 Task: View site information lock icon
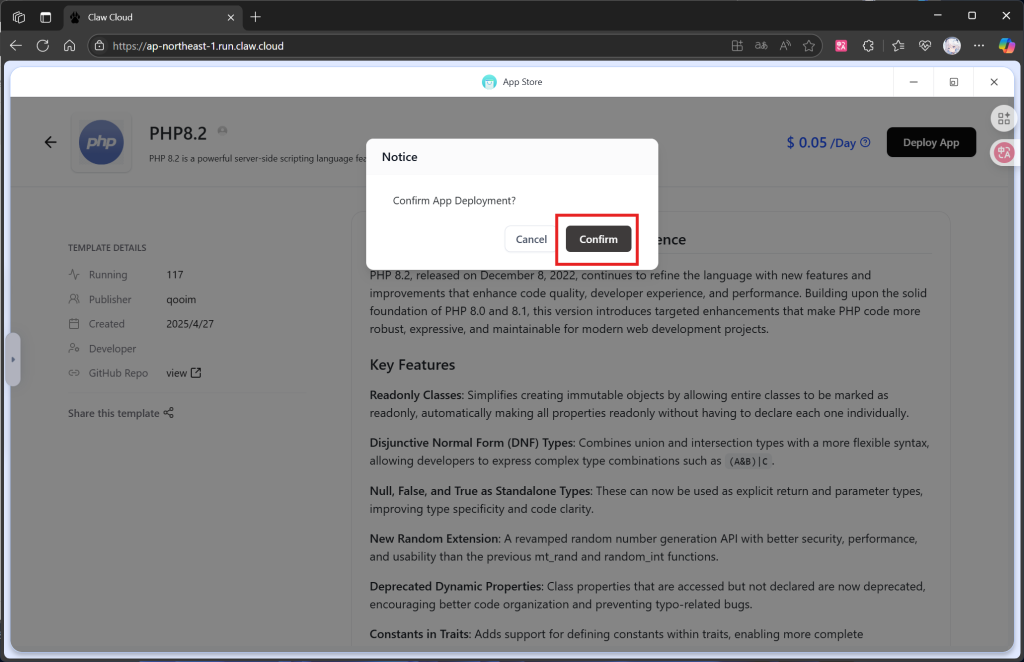(99, 46)
